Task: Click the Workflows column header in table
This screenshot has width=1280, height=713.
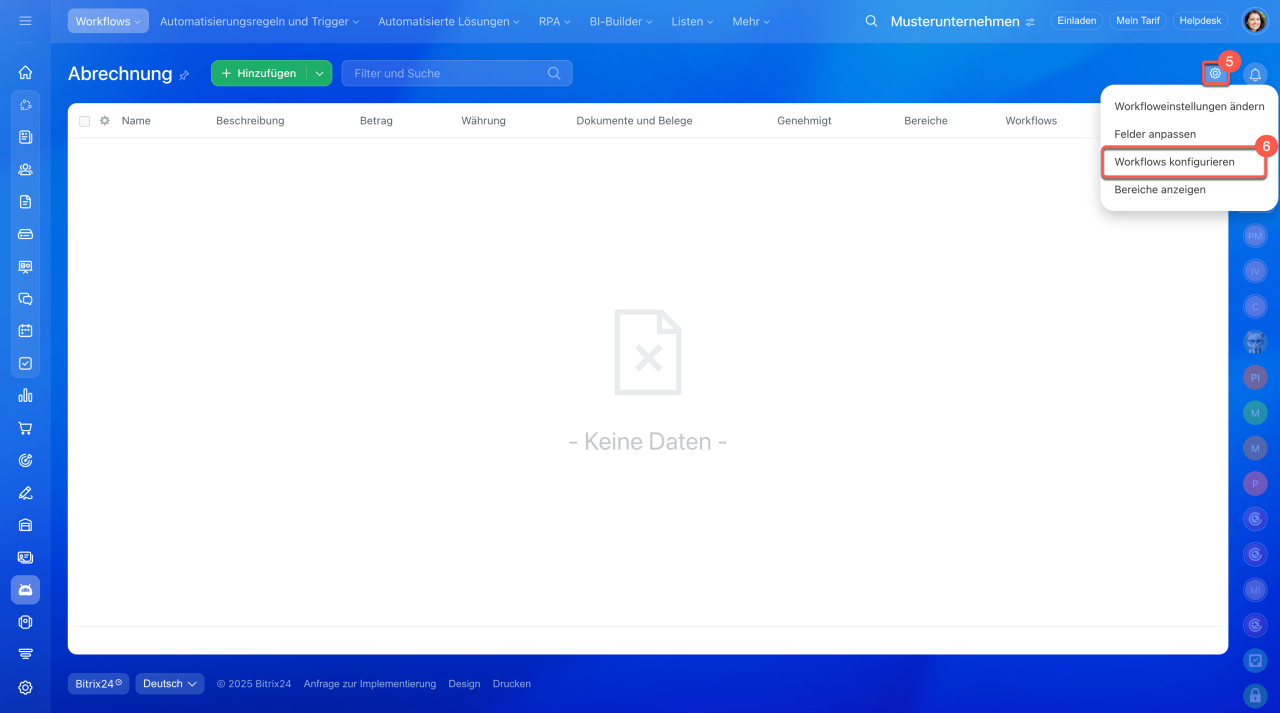Action: (1031, 121)
